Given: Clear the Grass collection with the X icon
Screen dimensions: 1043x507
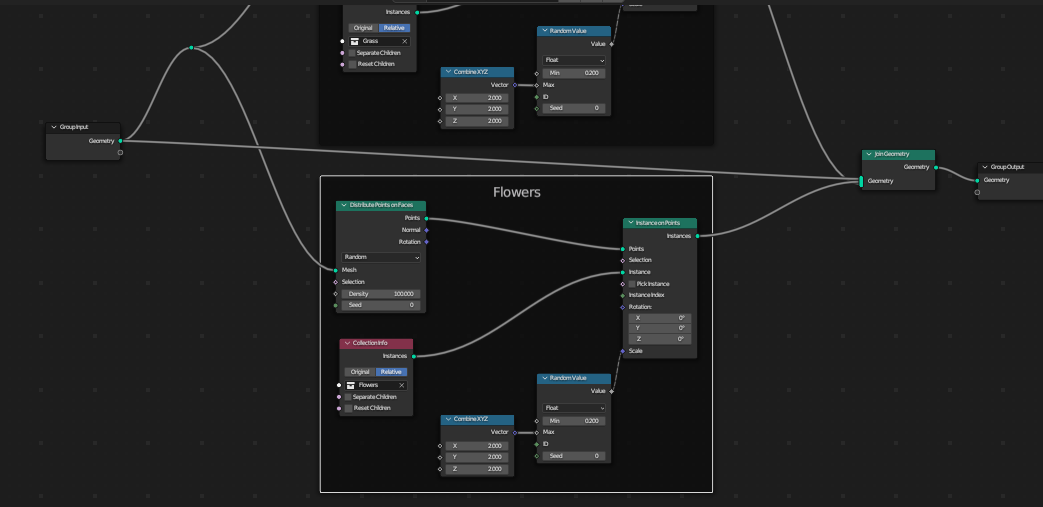Looking at the screenshot, I should pyautogui.click(x=404, y=41).
